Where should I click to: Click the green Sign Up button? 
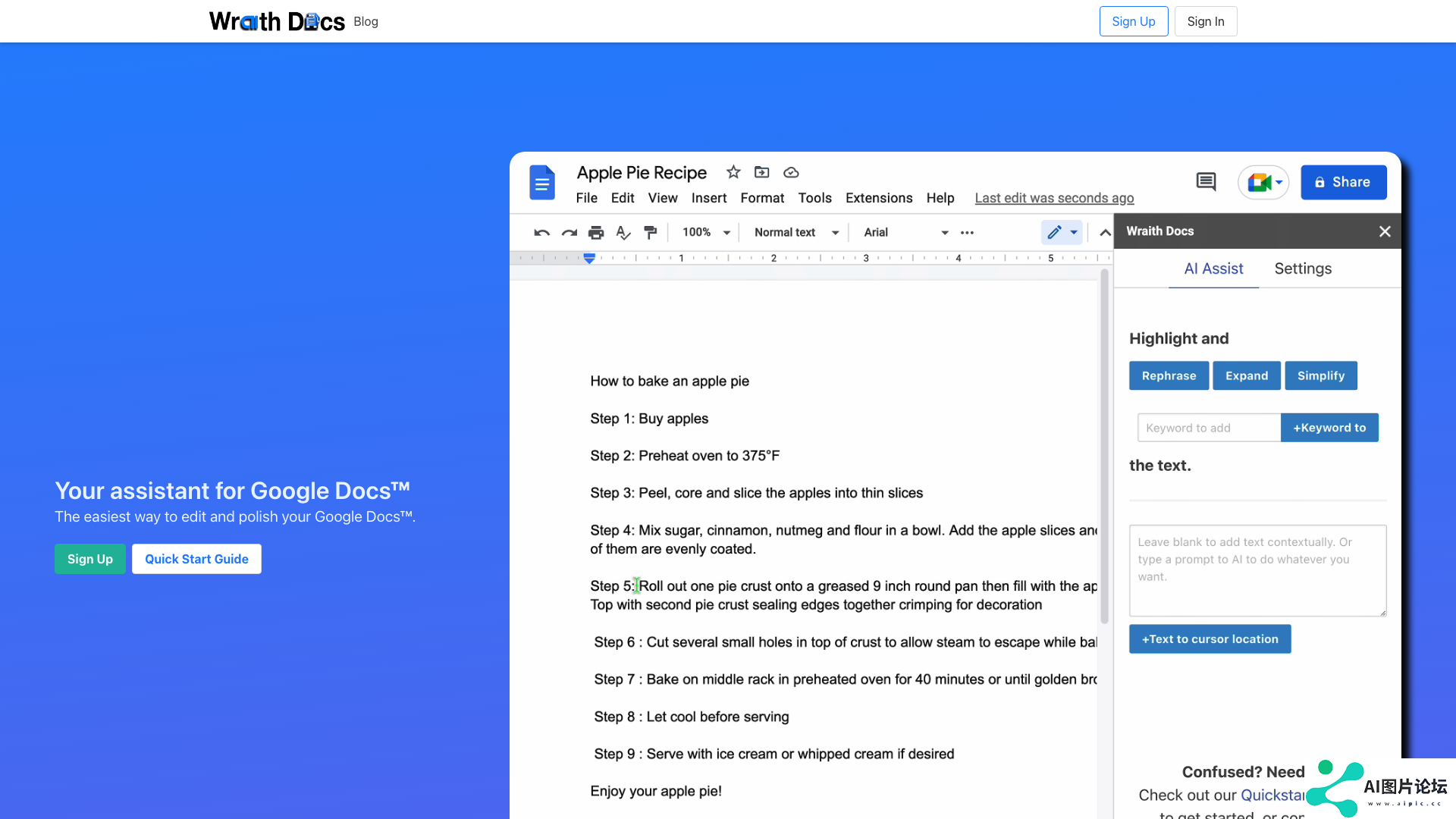[x=90, y=559]
